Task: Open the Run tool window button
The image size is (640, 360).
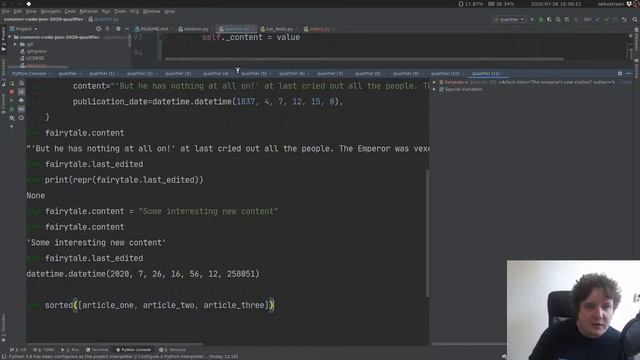Action: [70, 350]
